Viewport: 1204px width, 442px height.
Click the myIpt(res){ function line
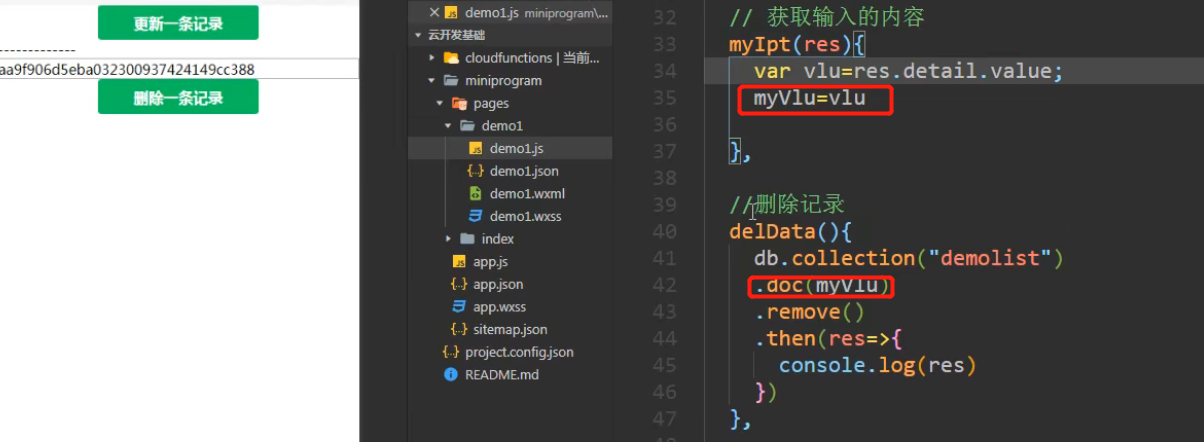(x=796, y=45)
